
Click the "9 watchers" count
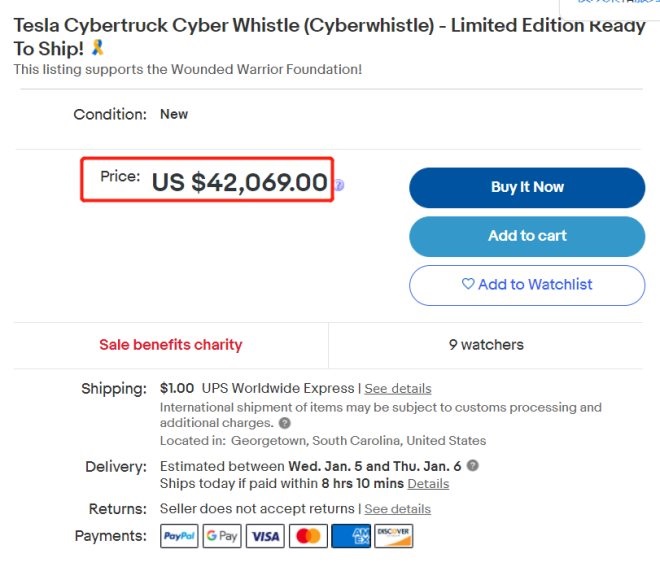click(x=486, y=345)
